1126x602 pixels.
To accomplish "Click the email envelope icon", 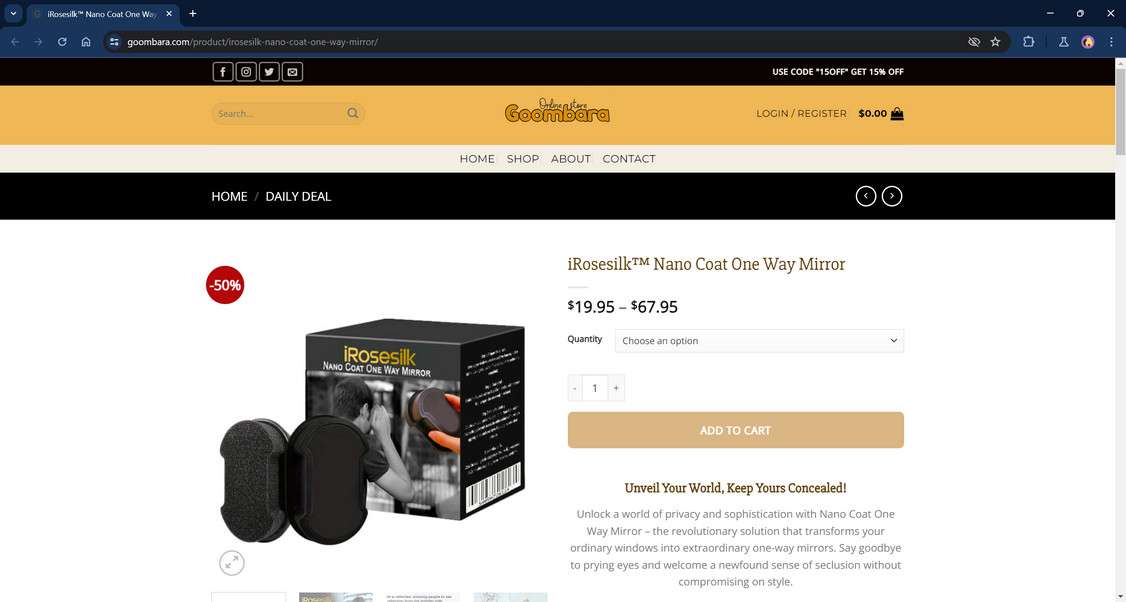I will click(292, 72).
